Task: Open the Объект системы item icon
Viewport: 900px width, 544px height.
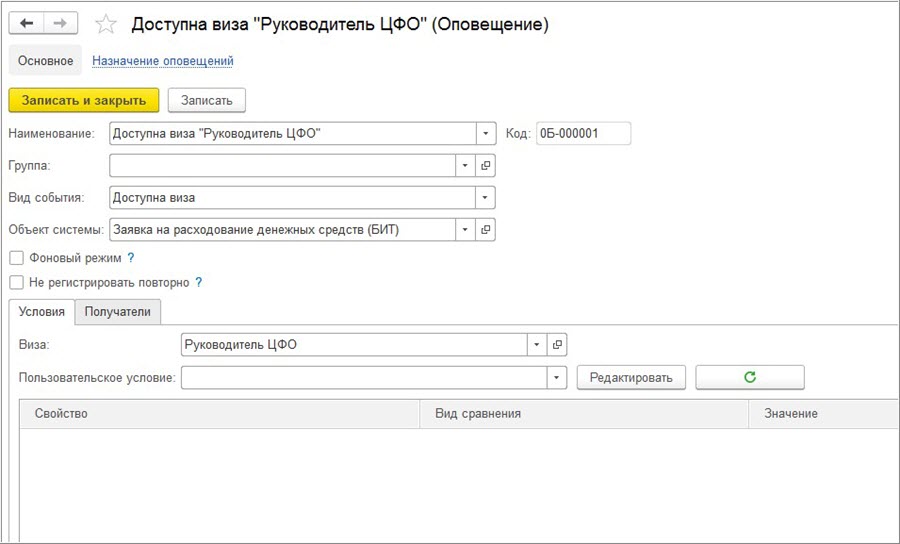Action: pyautogui.click(x=486, y=230)
